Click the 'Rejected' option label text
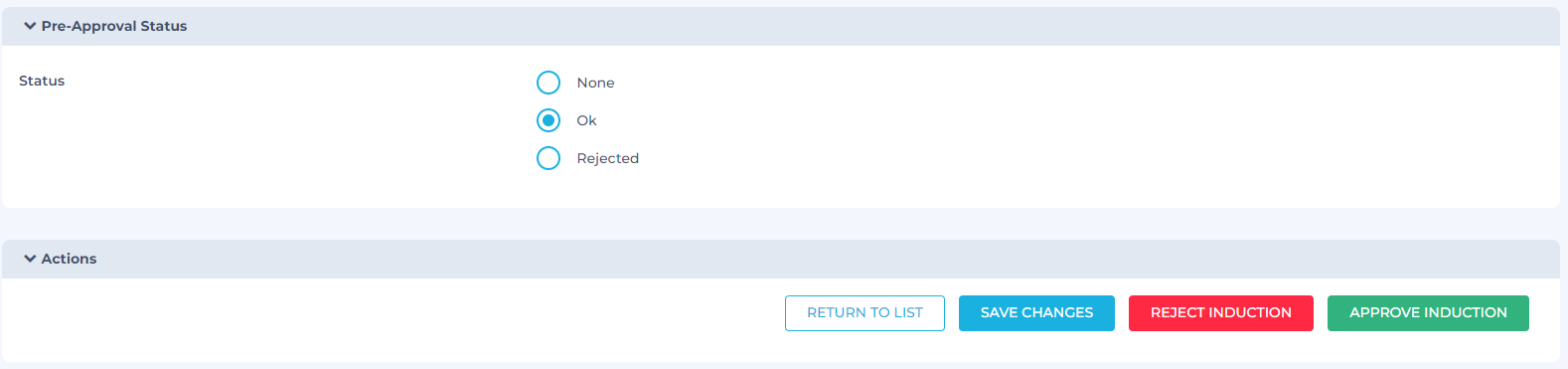1568x369 pixels. 607,158
